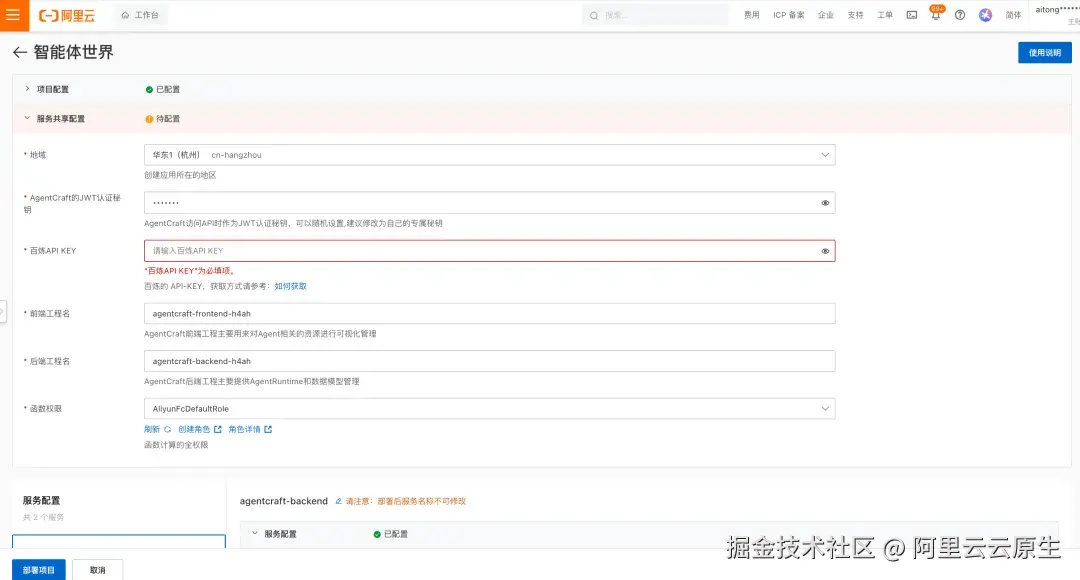Open the 工作台 workbench home

[x=140, y=15]
